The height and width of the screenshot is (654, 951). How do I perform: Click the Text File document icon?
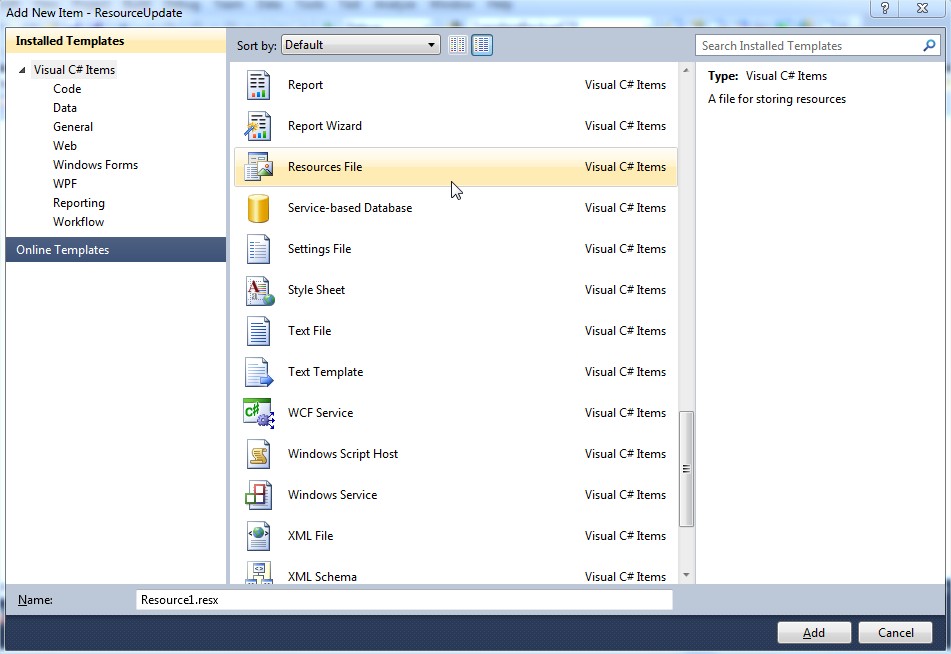[x=258, y=331]
